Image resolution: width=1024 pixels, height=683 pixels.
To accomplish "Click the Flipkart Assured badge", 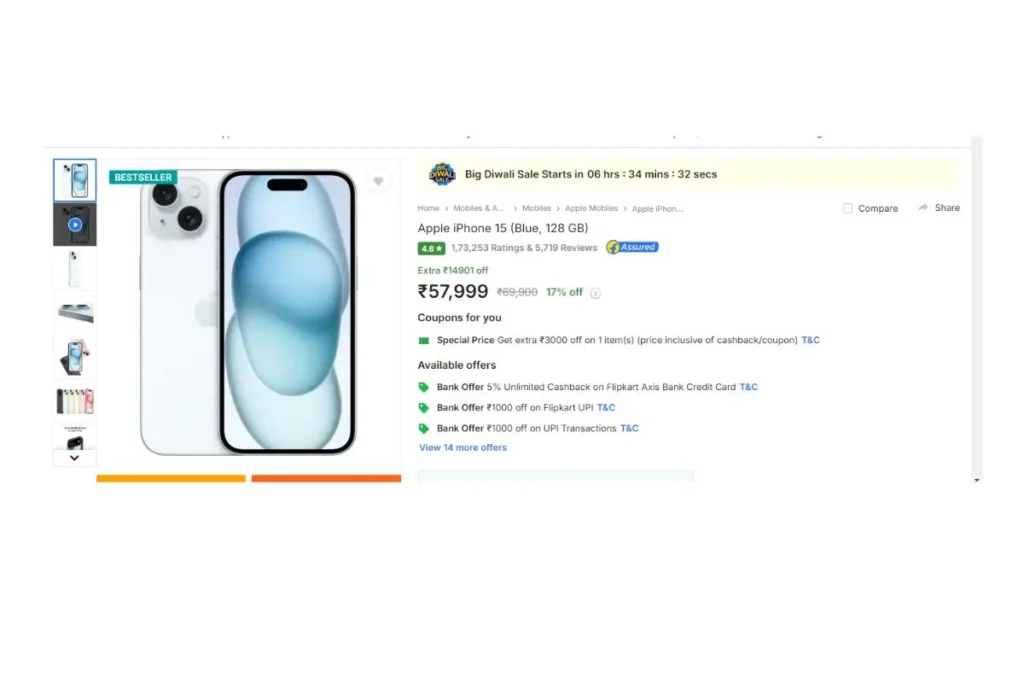I will (632, 247).
